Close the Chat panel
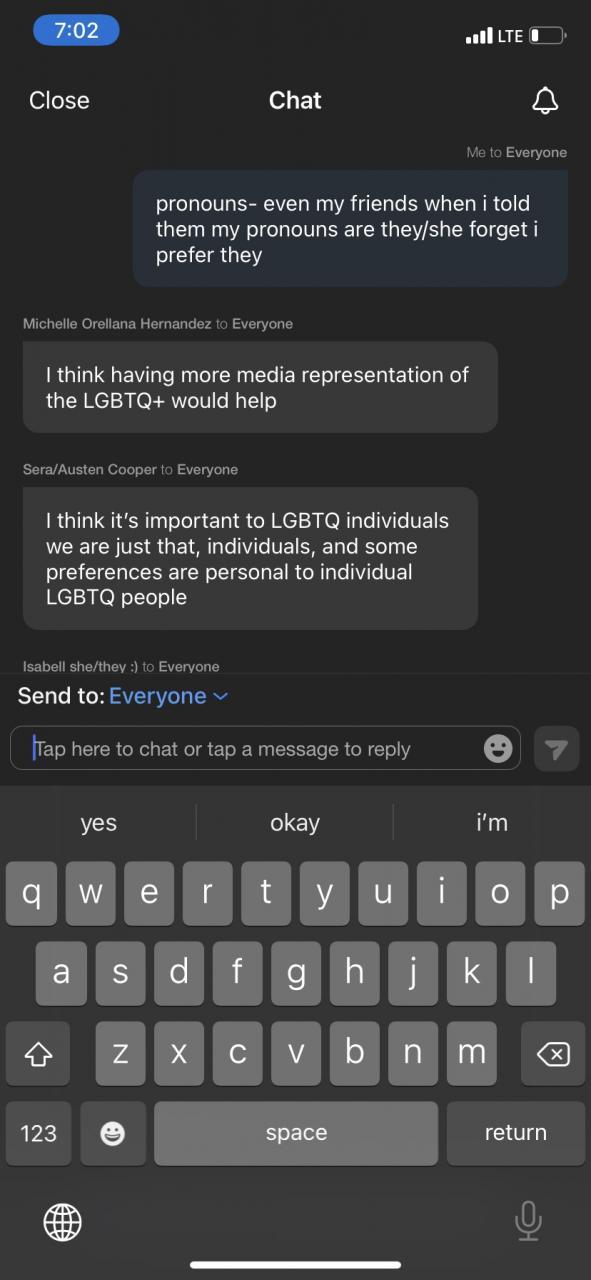This screenshot has height=1280, width=591. pos(59,100)
